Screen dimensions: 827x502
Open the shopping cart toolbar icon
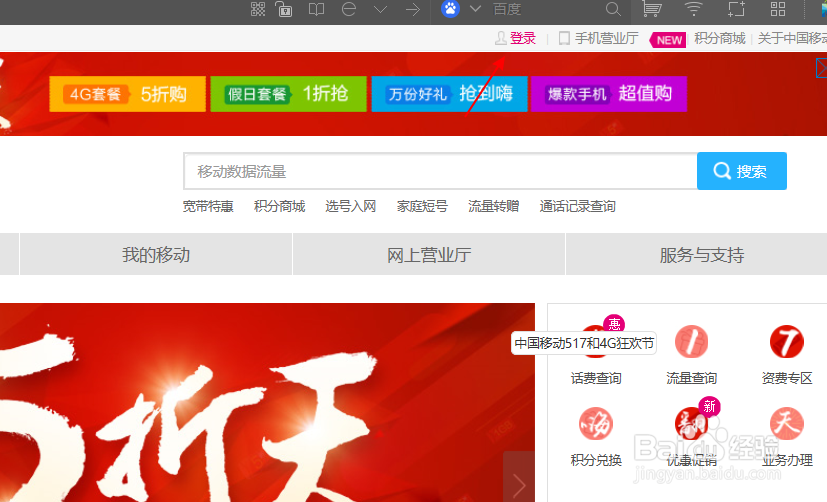point(651,9)
